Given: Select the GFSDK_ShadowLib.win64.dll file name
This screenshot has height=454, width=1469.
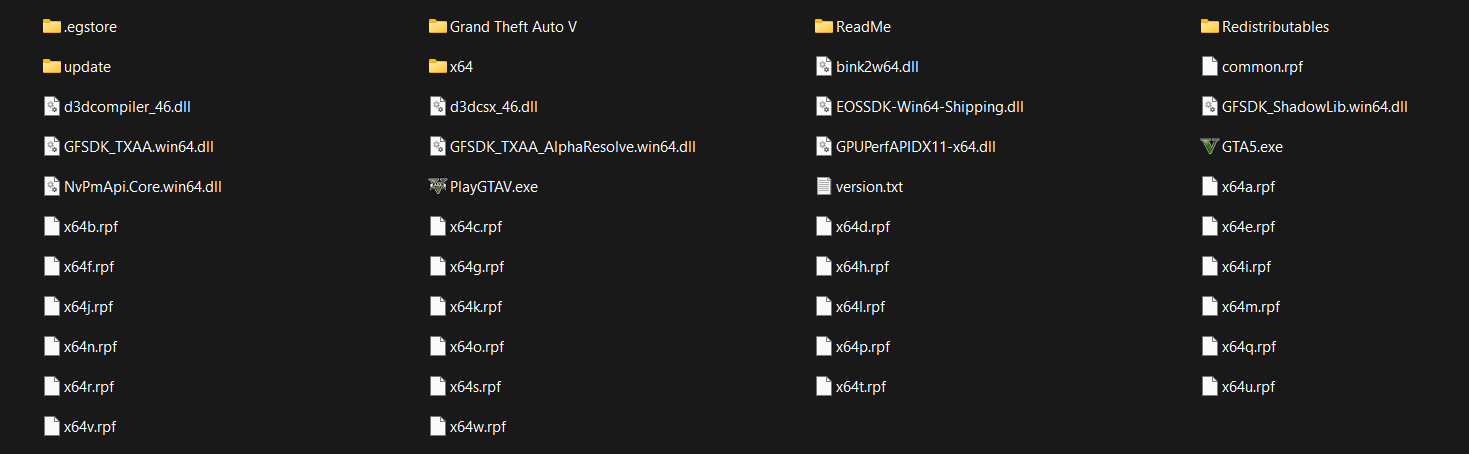Looking at the screenshot, I should click(1314, 107).
